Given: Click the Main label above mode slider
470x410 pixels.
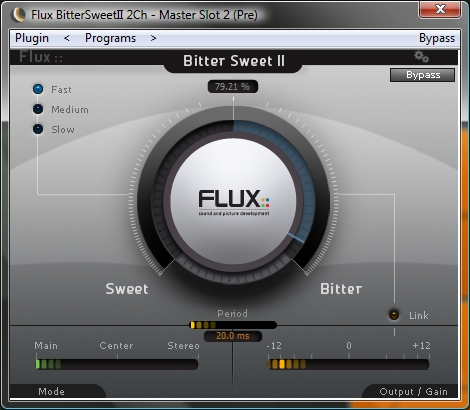Looking at the screenshot, I should point(46,346).
